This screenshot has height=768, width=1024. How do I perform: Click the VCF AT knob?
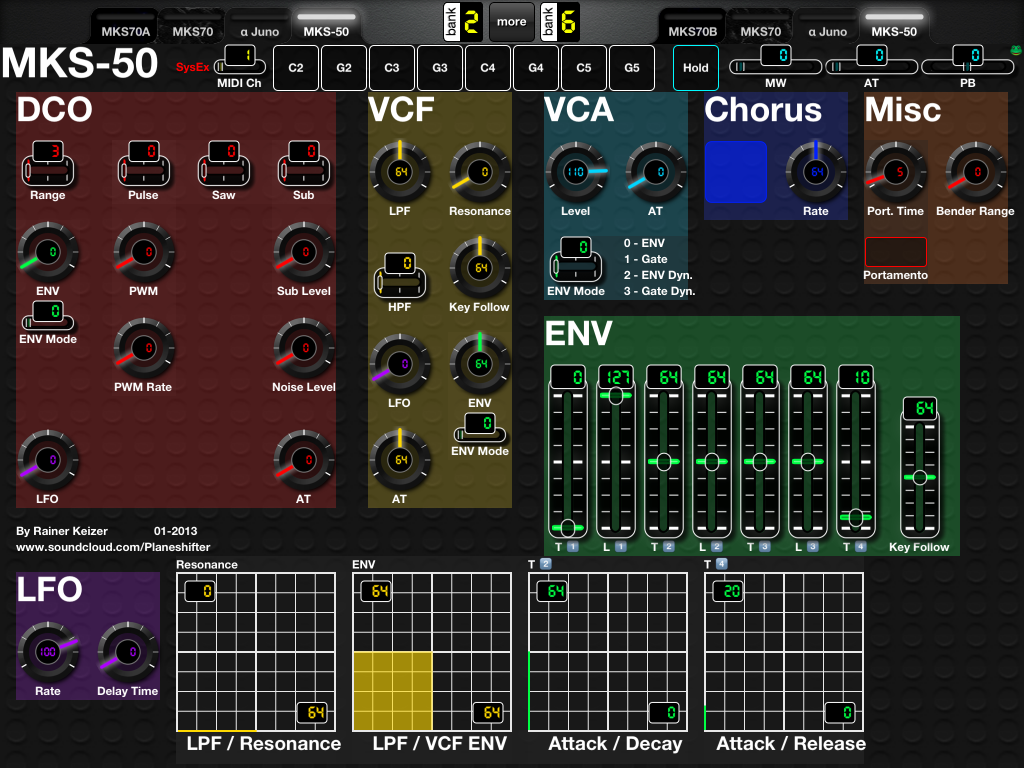(x=400, y=460)
